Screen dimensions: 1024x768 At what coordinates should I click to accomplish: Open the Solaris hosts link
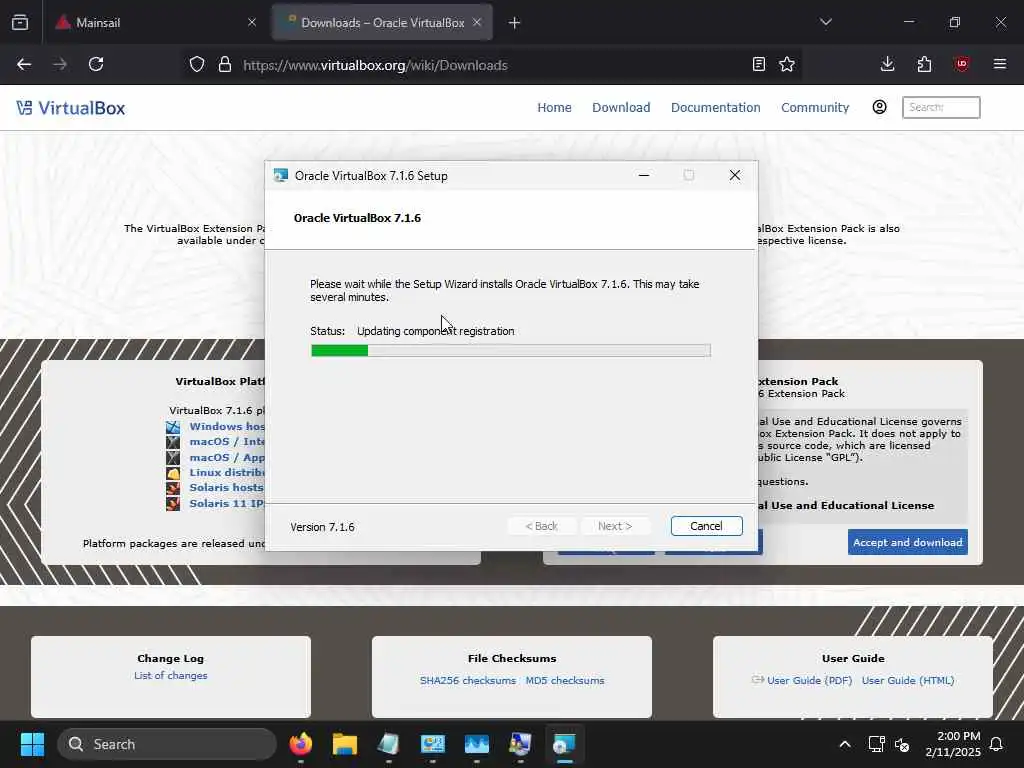click(x=226, y=487)
